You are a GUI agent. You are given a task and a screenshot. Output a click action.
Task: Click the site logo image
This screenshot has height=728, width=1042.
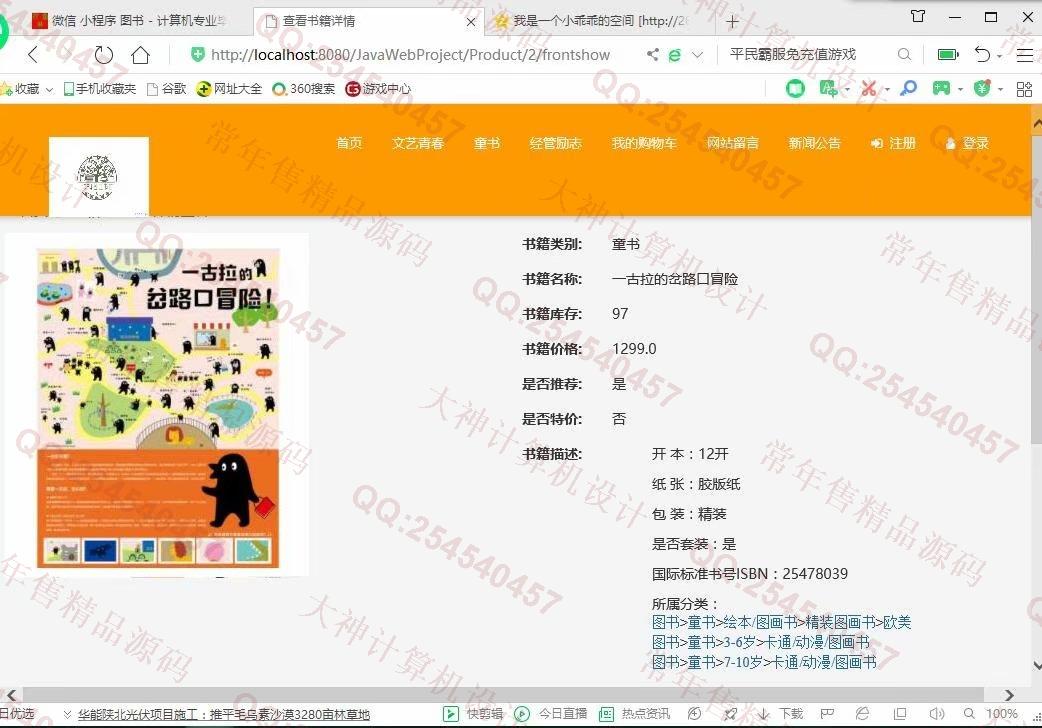coord(98,176)
